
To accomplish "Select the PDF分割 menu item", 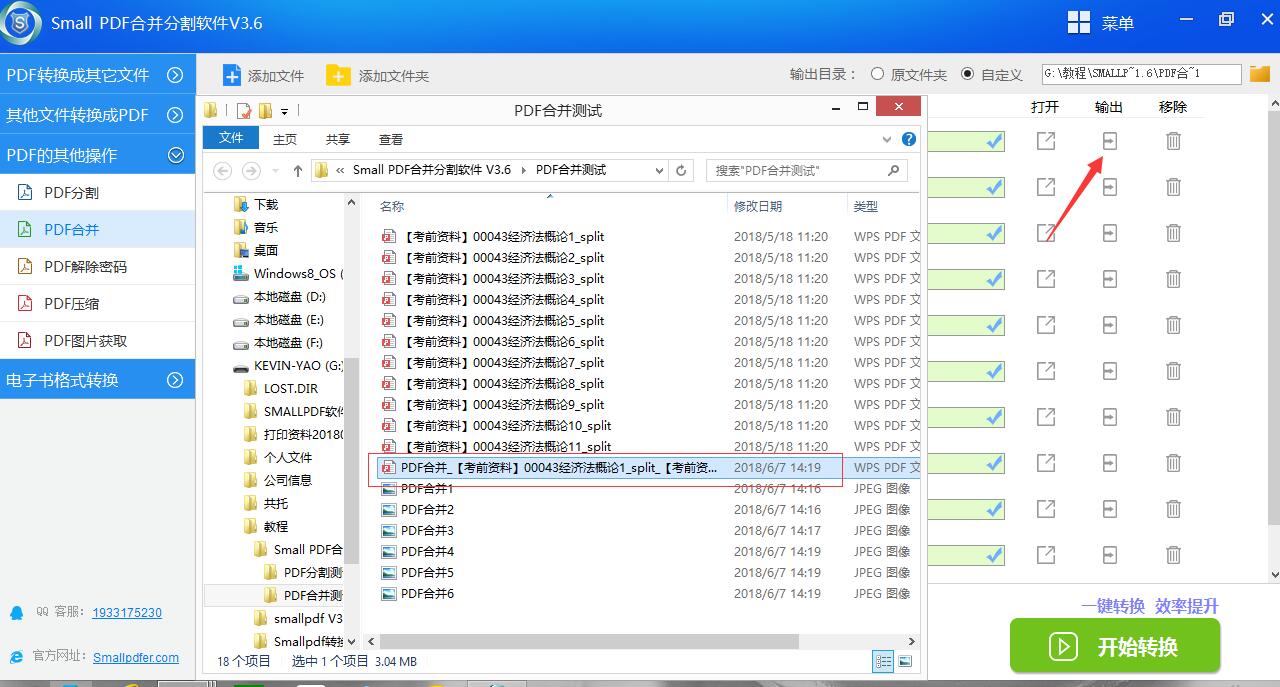I will [x=97, y=192].
